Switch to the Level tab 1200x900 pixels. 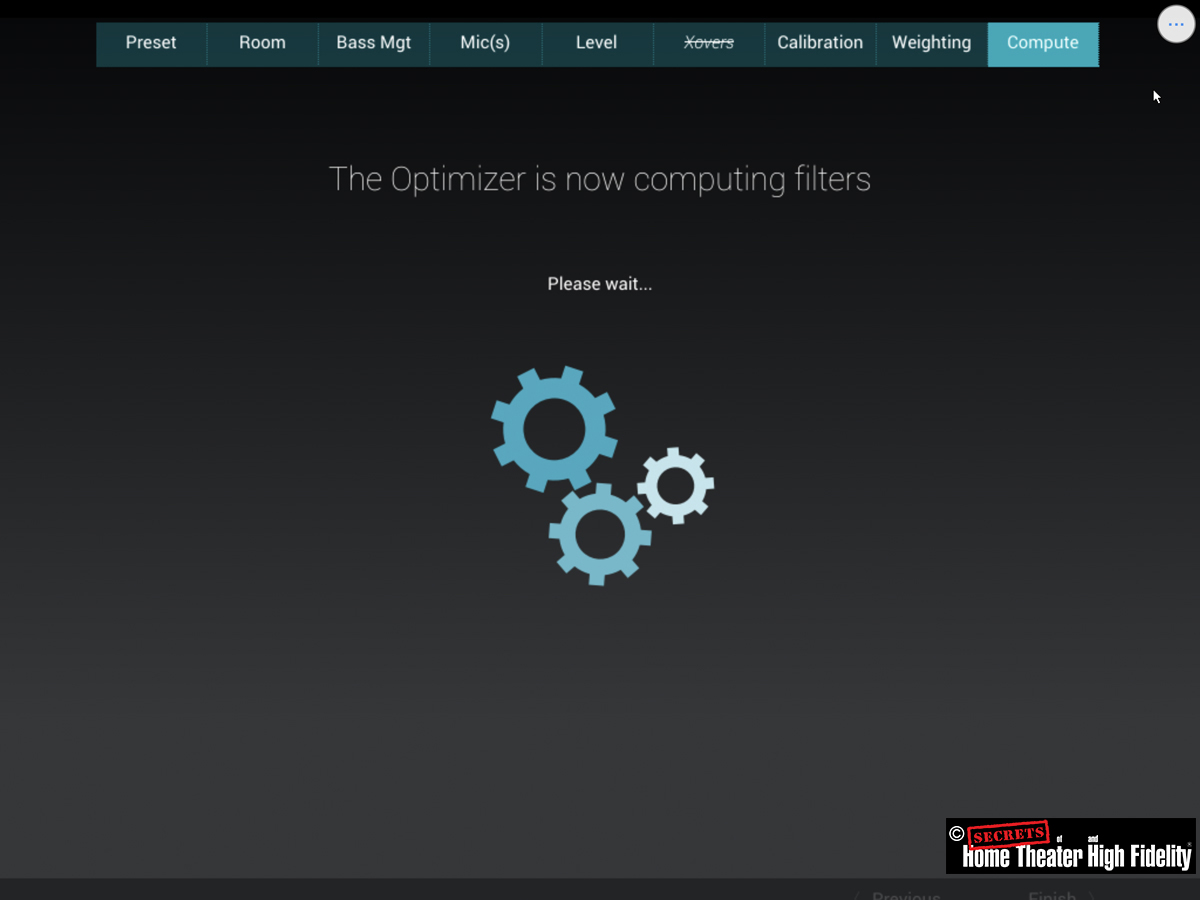[596, 43]
